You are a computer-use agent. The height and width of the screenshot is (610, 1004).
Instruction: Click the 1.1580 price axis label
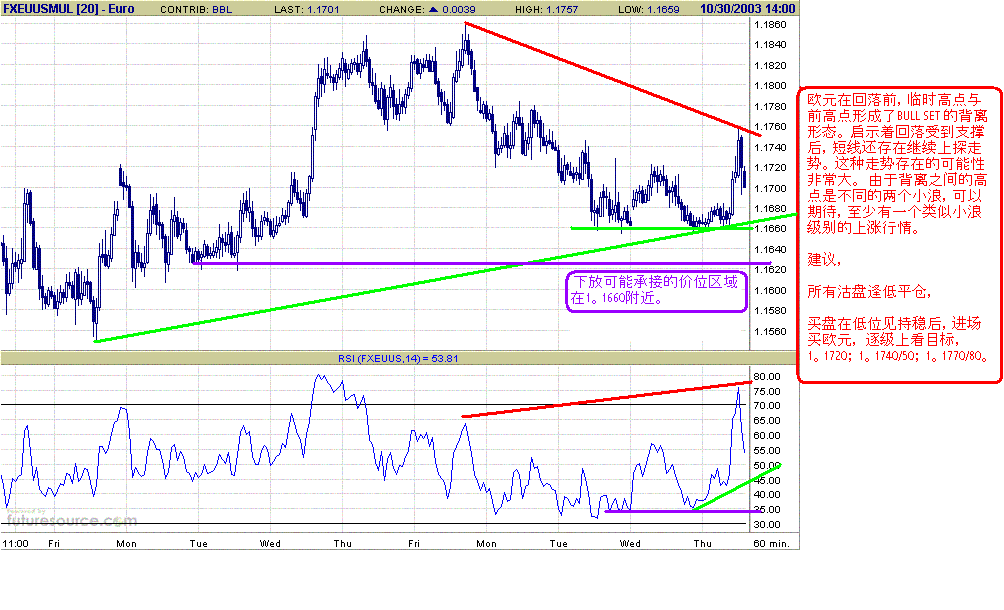tap(770, 311)
